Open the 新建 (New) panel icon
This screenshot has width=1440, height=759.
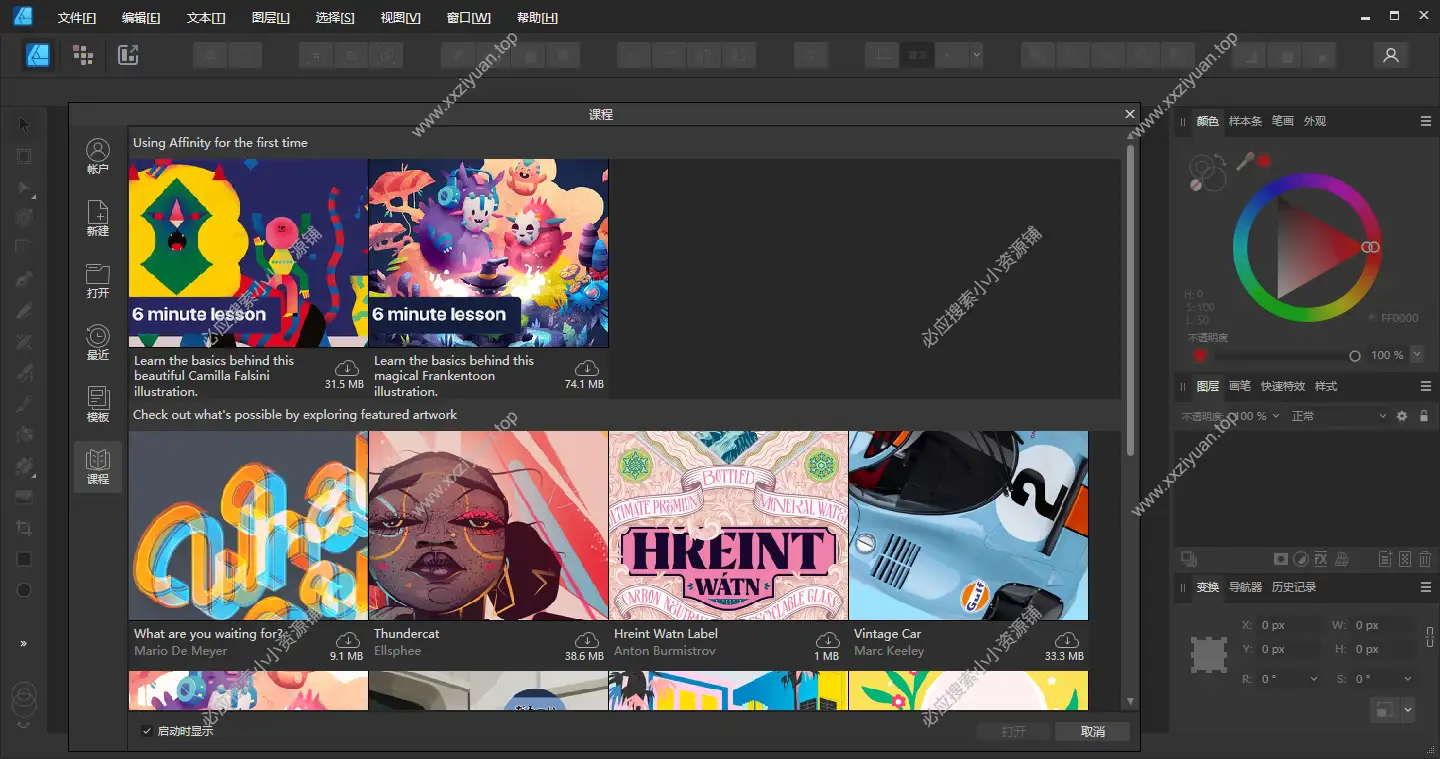pyautogui.click(x=97, y=218)
